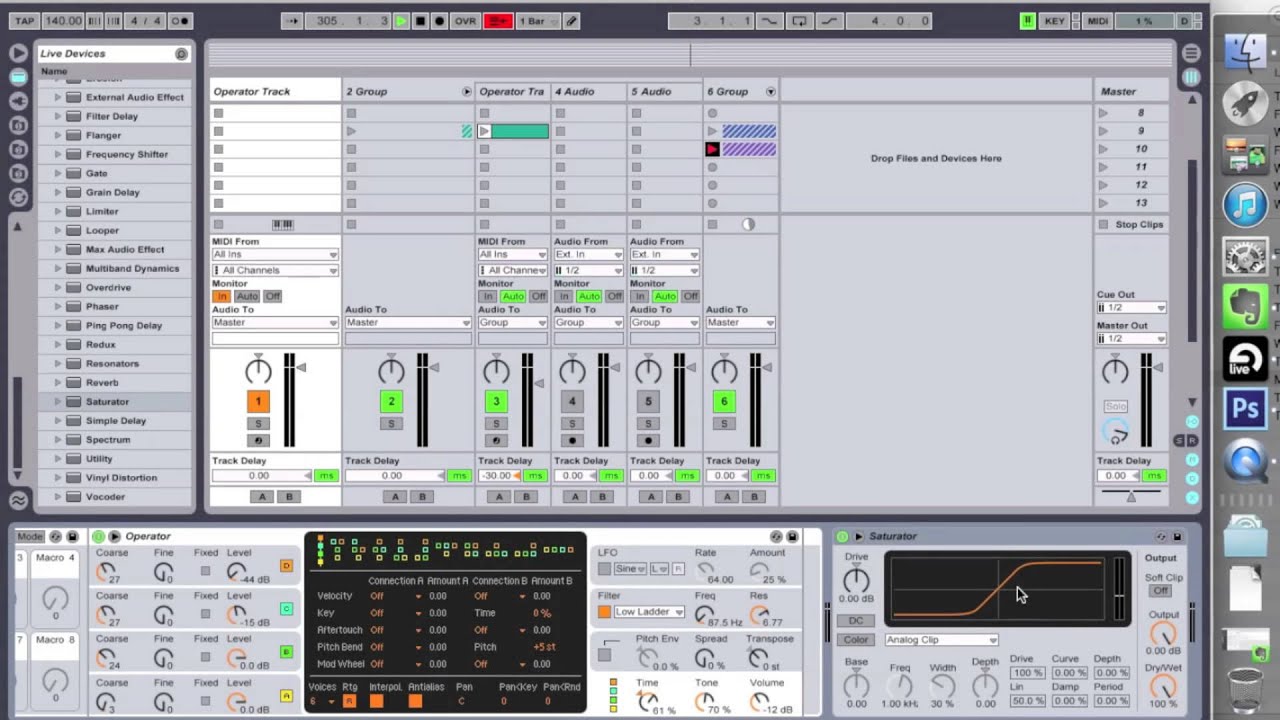The height and width of the screenshot is (720, 1280).
Task: Toggle the Punch-Out switch icon
Action: pos(831,21)
